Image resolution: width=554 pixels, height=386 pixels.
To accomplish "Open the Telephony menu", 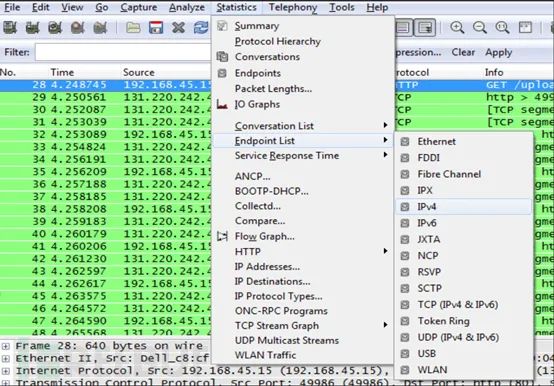I will [x=293, y=7].
